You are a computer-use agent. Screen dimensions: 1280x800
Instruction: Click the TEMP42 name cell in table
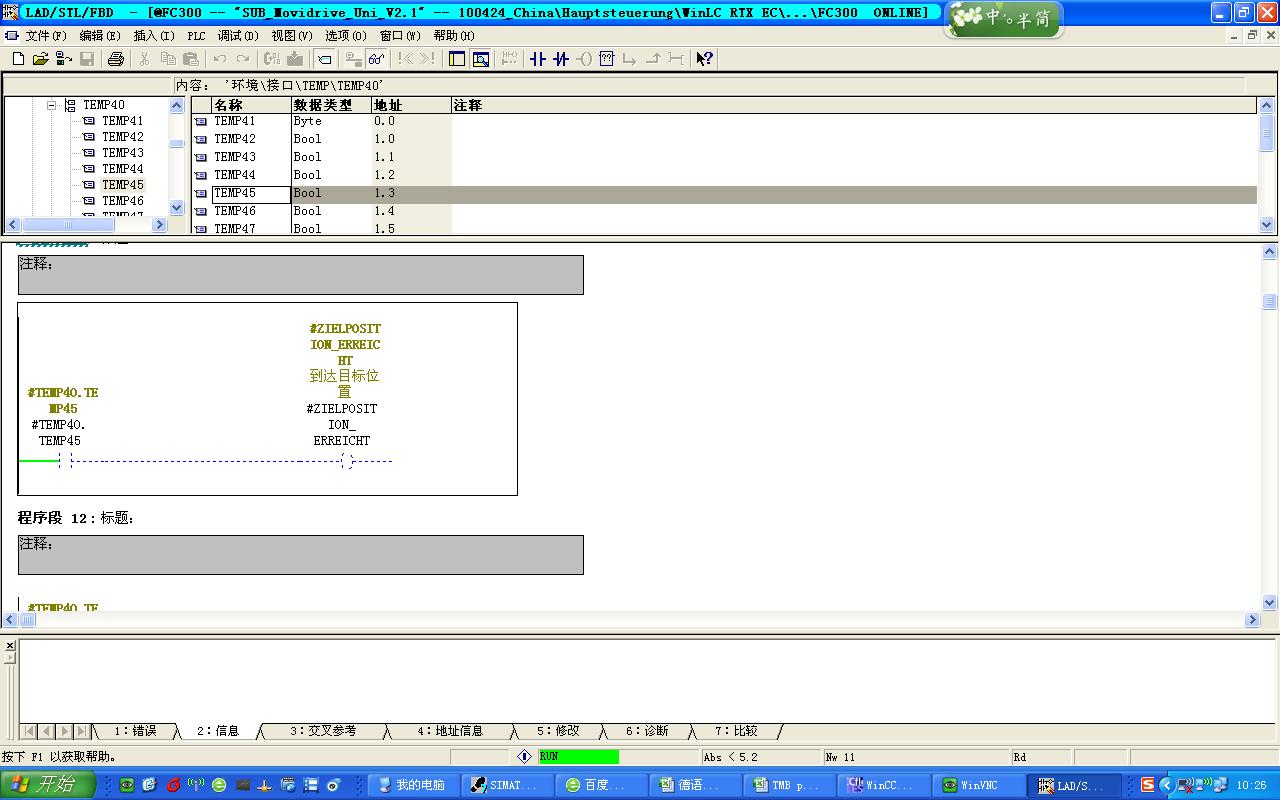pos(251,139)
